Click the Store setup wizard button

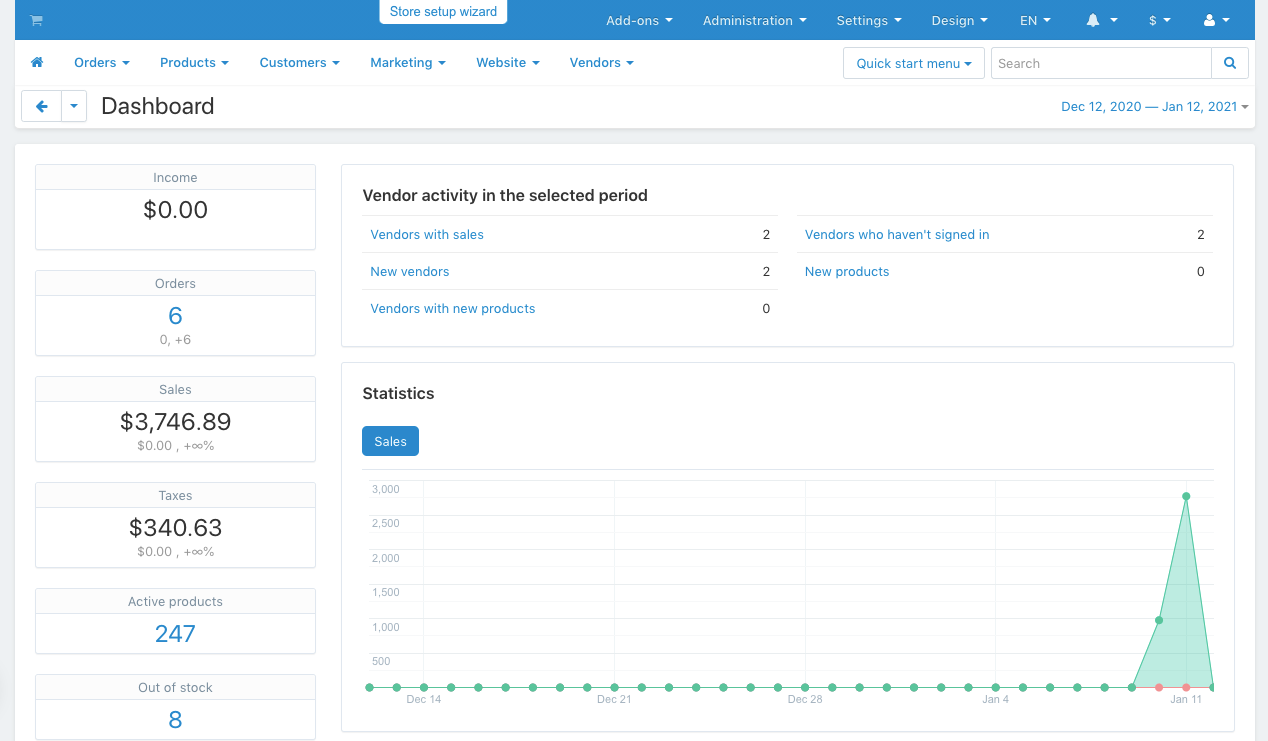pos(443,12)
